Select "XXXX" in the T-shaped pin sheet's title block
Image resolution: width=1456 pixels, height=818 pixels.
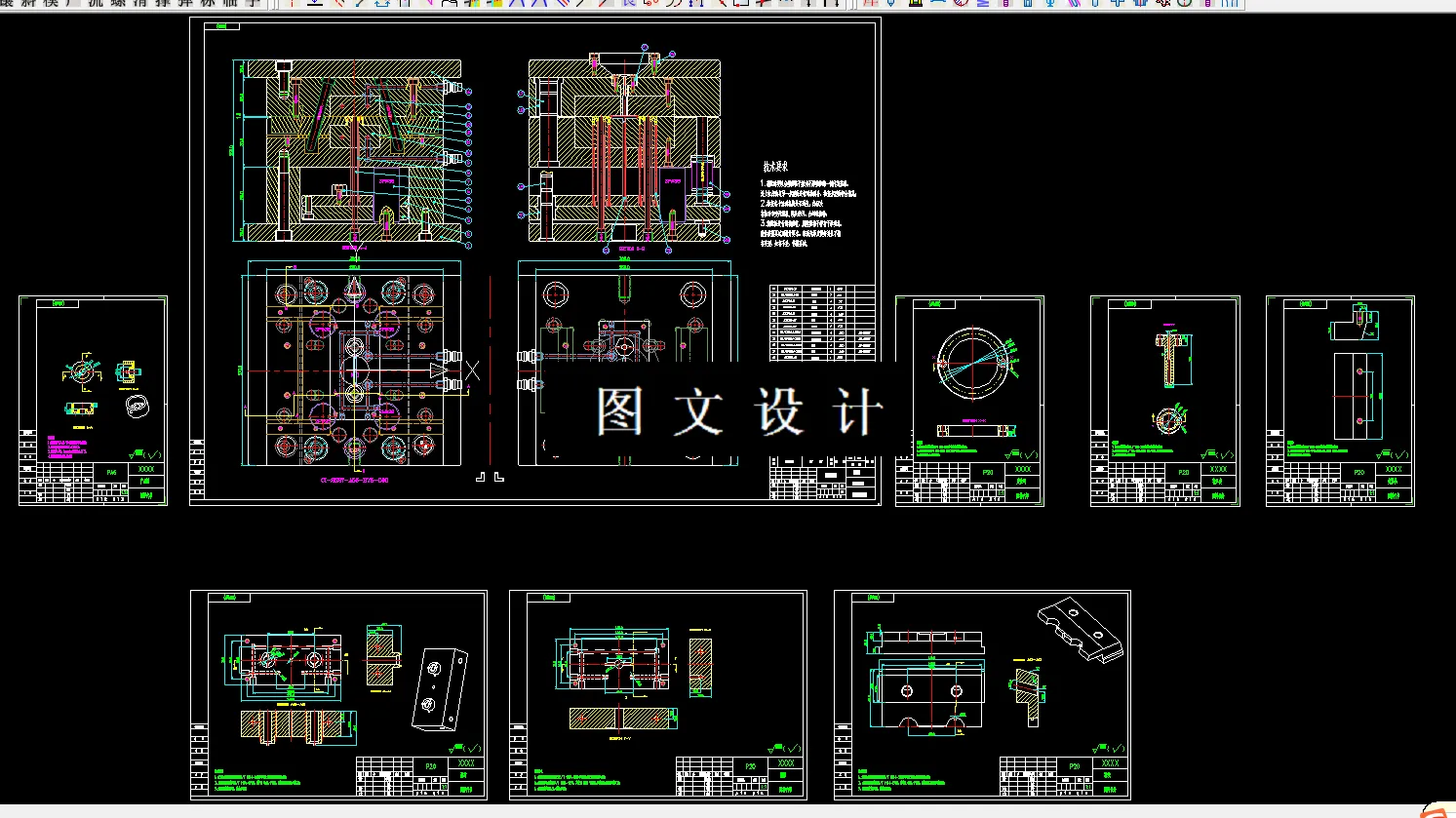coord(1218,469)
